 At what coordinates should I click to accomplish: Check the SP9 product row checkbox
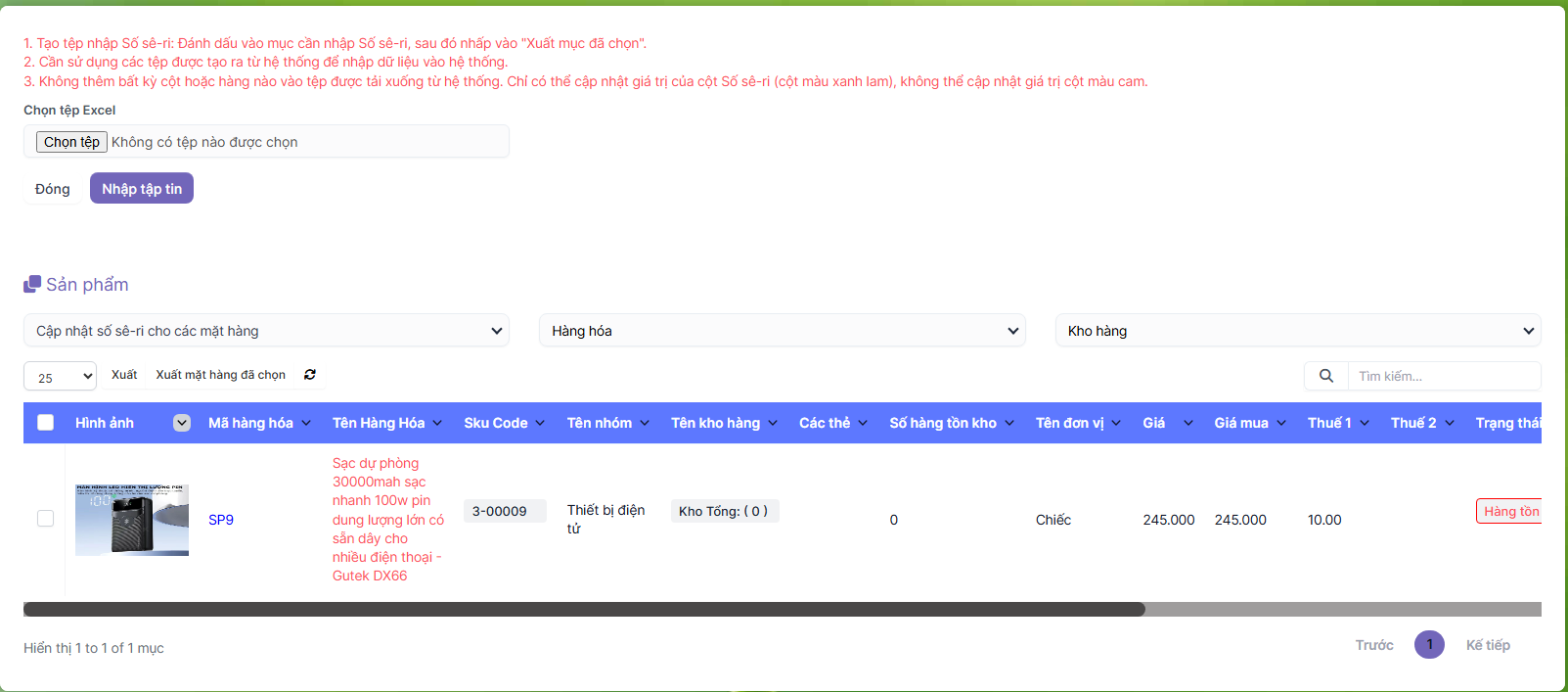[x=46, y=519]
